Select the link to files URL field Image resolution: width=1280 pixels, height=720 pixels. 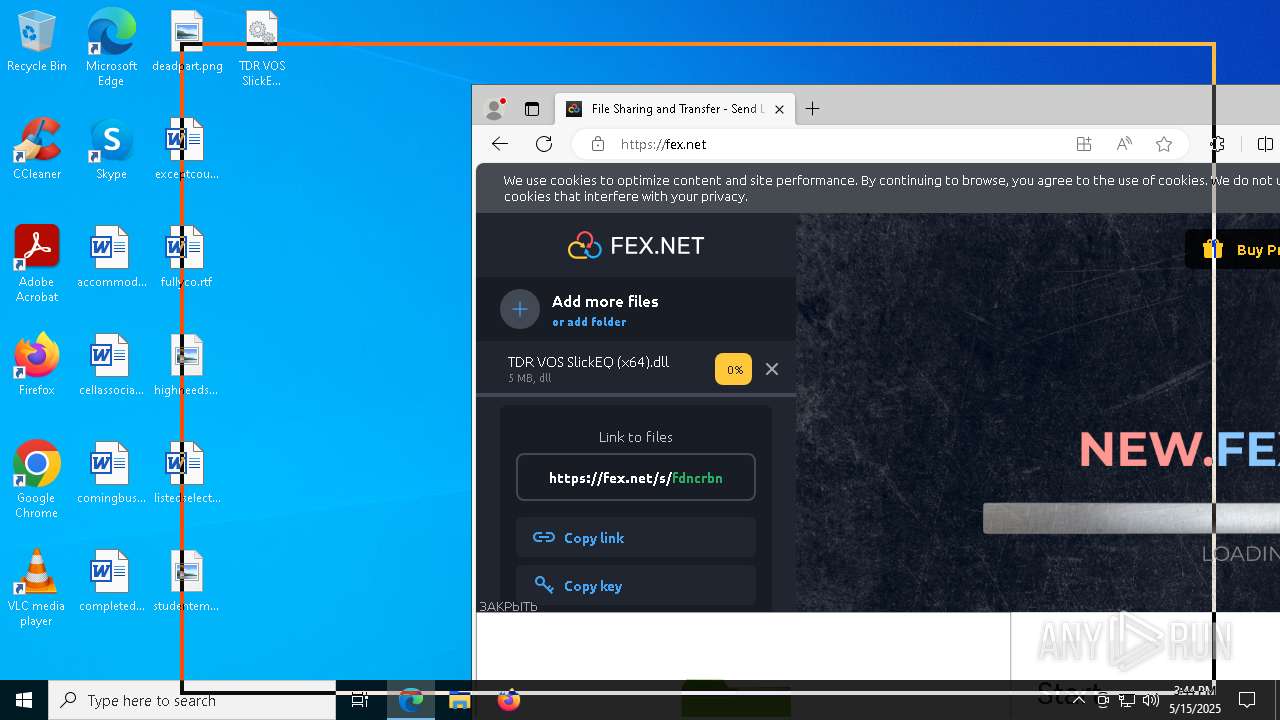click(636, 478)
